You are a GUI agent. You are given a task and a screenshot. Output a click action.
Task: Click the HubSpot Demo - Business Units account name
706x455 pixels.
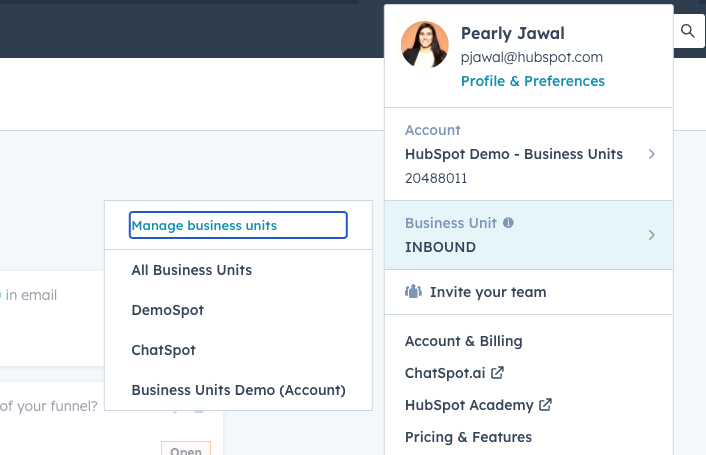[x=514, y=154]
